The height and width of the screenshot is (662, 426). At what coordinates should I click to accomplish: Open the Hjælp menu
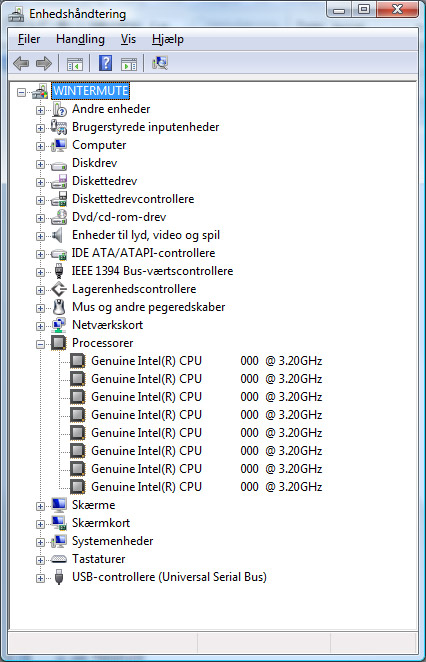[x=168, y=39]
